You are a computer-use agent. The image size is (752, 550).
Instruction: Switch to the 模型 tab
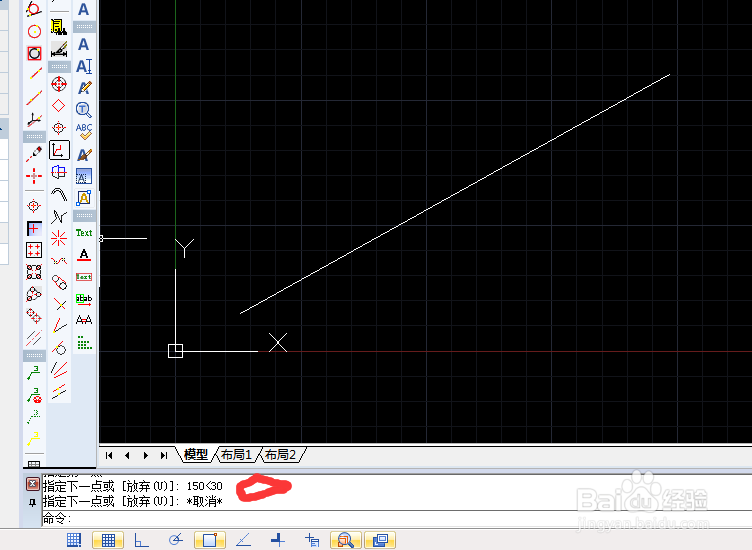196,454
